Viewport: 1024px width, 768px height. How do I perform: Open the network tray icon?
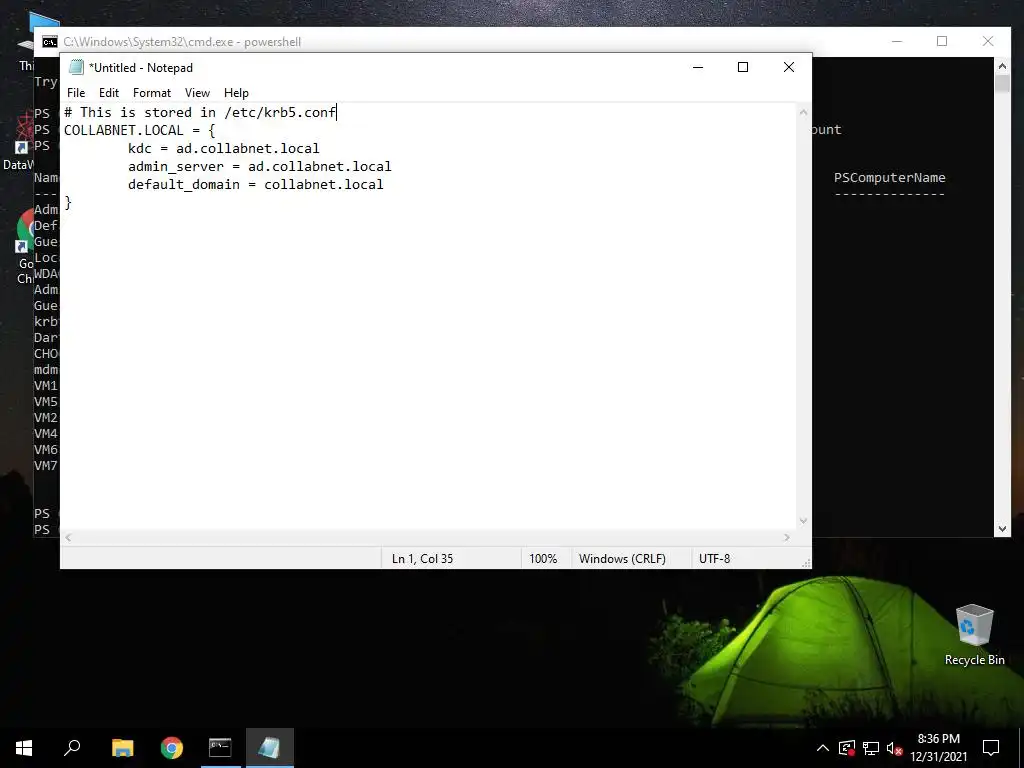[x=871, y=748]
